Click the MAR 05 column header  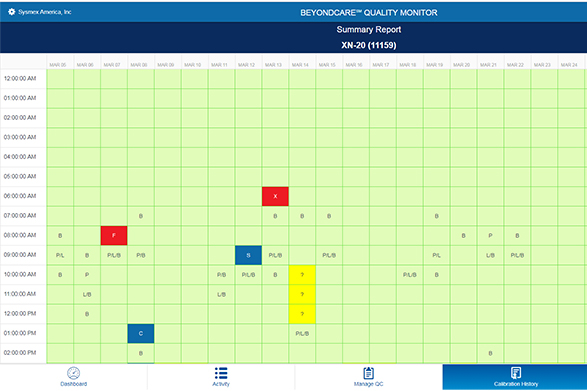pyautogui.click(x=58, y=65)
